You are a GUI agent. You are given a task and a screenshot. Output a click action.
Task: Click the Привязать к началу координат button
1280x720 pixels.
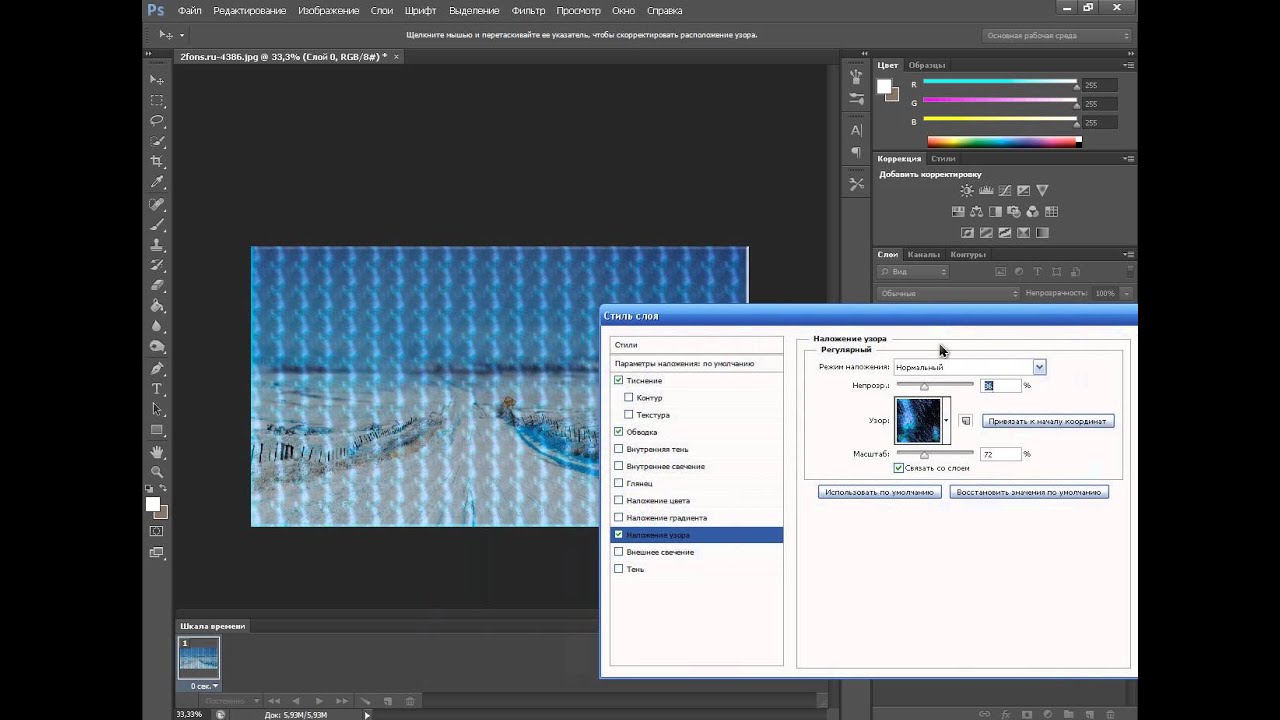click(1047, 421)
